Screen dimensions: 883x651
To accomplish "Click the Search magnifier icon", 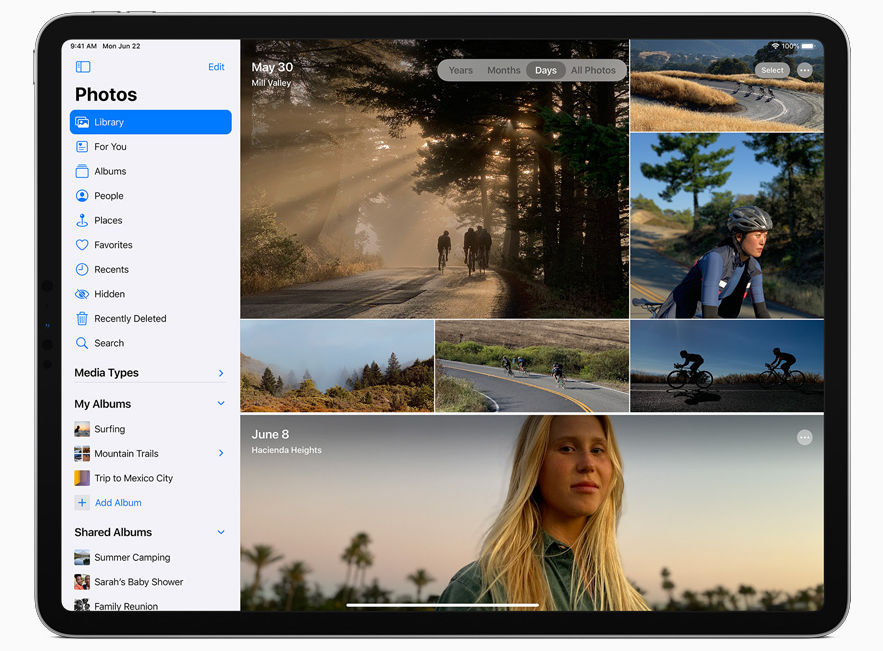I will [82, 343].
